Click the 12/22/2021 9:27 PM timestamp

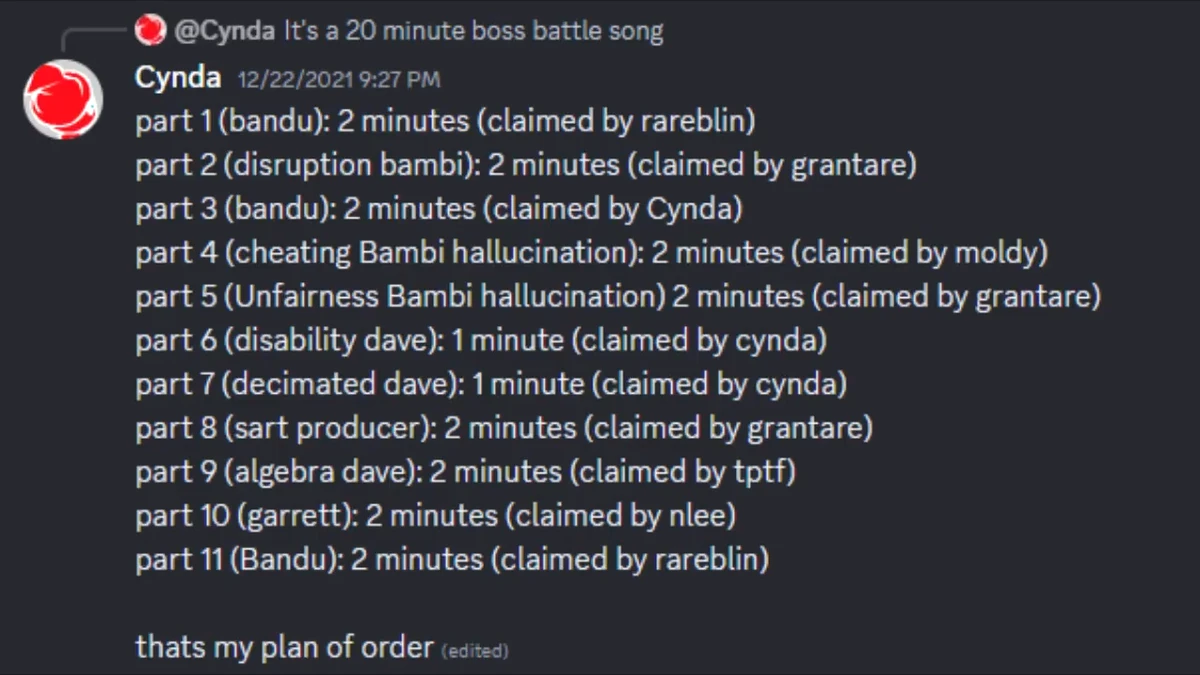pyautogui.click(x=339, y=80)
